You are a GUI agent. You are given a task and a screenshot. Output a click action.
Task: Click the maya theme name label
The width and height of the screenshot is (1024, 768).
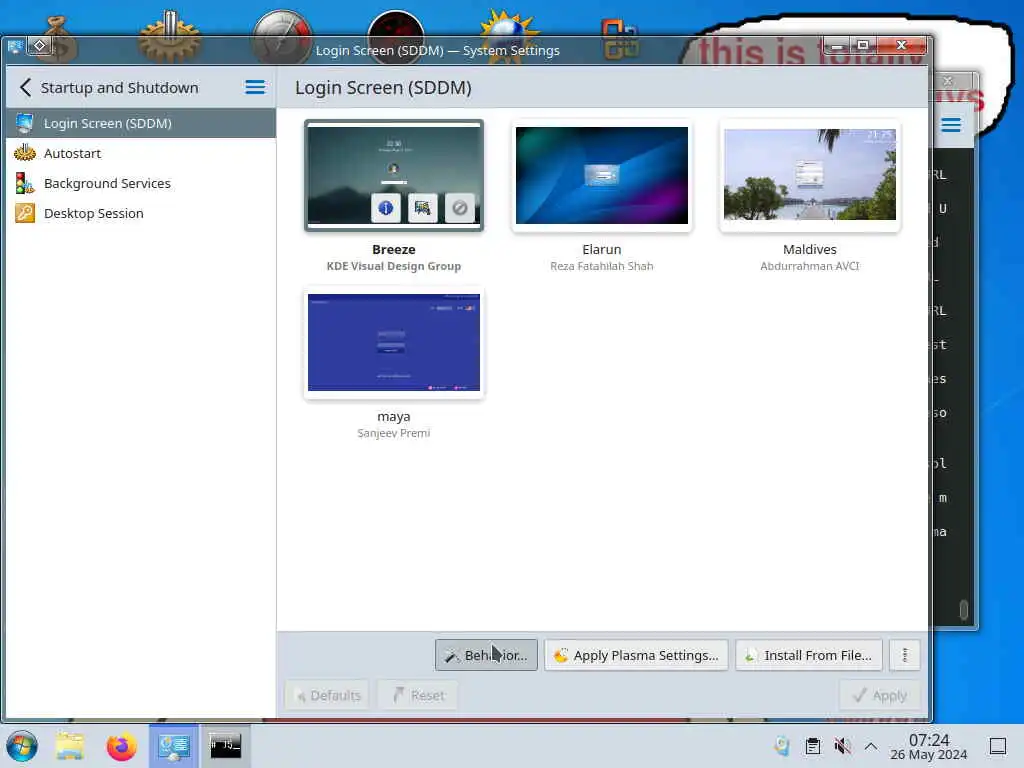tap(394, 417)
